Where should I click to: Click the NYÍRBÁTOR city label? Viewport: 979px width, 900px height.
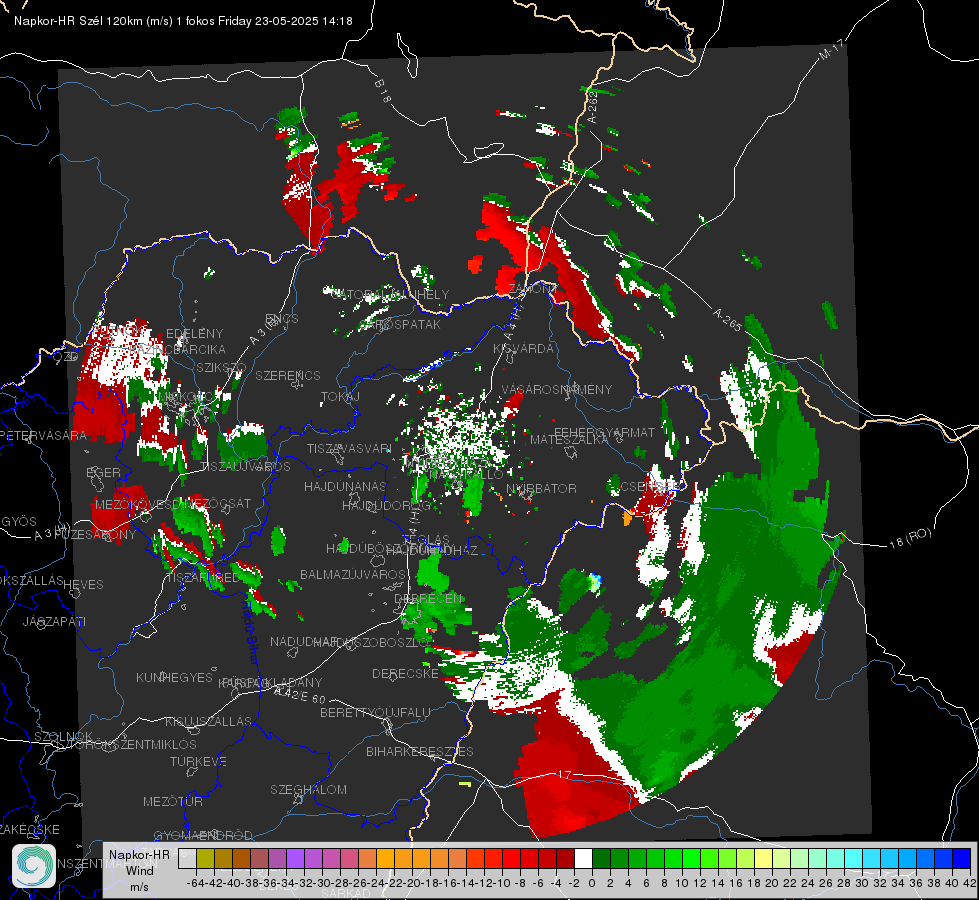(x=541, y=488)
